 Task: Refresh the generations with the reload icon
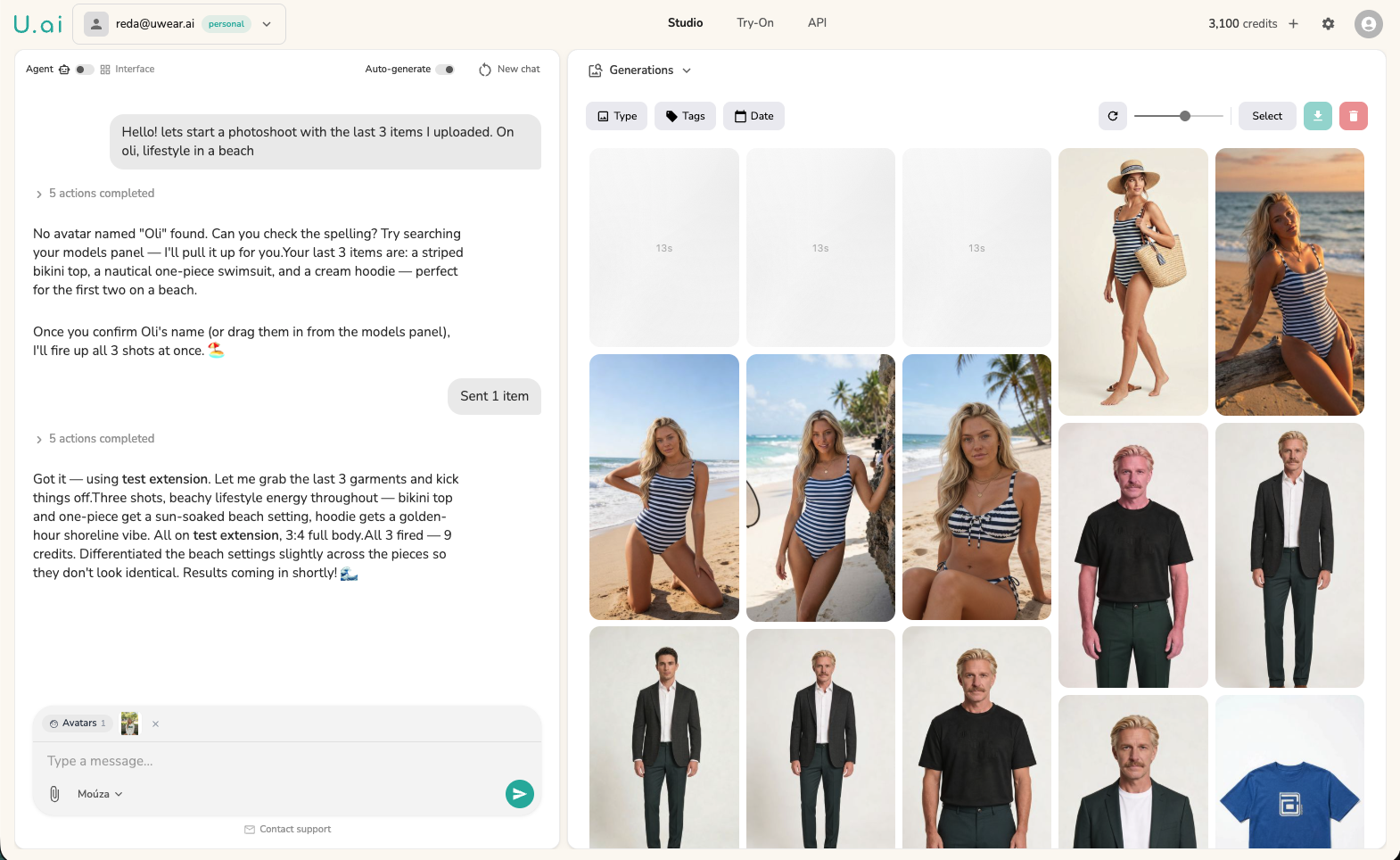[x=1113, y=116]
